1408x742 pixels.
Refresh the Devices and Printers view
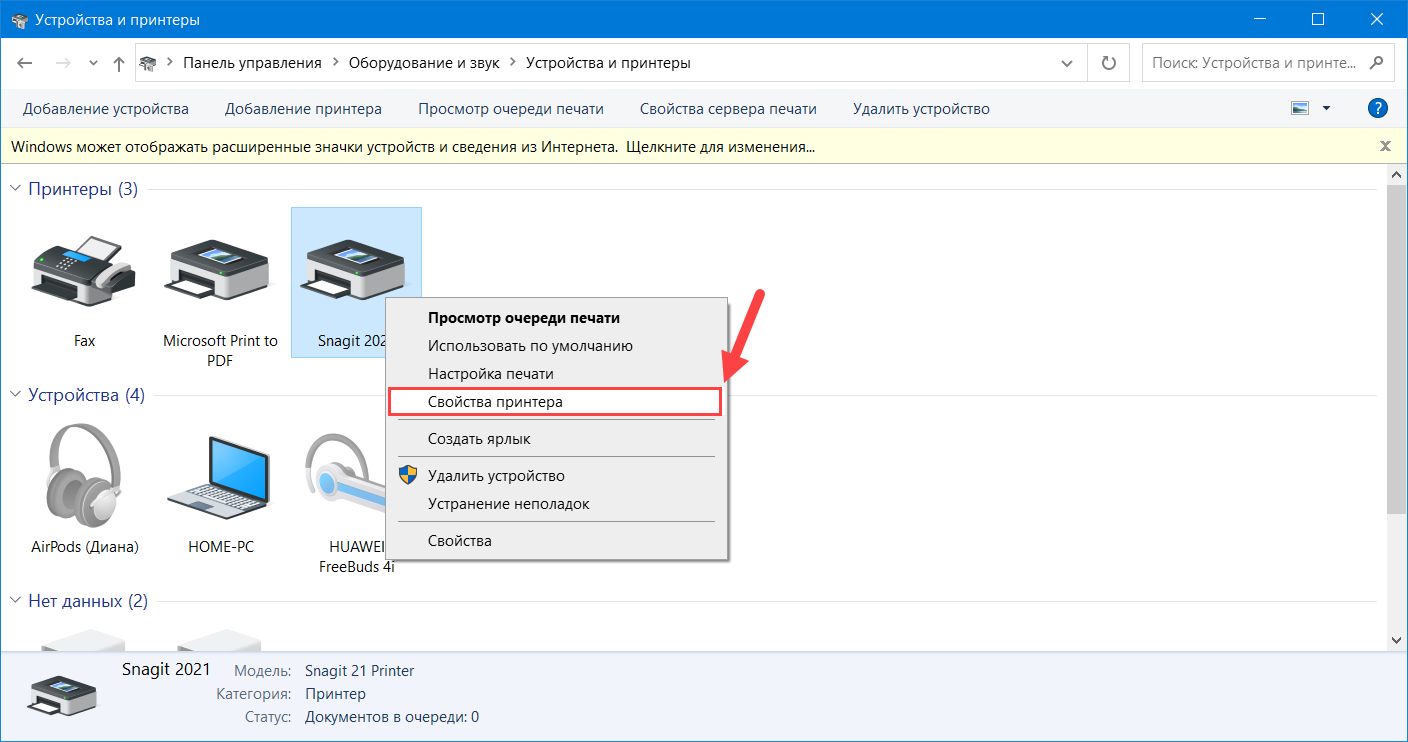tap(1108, 63)
